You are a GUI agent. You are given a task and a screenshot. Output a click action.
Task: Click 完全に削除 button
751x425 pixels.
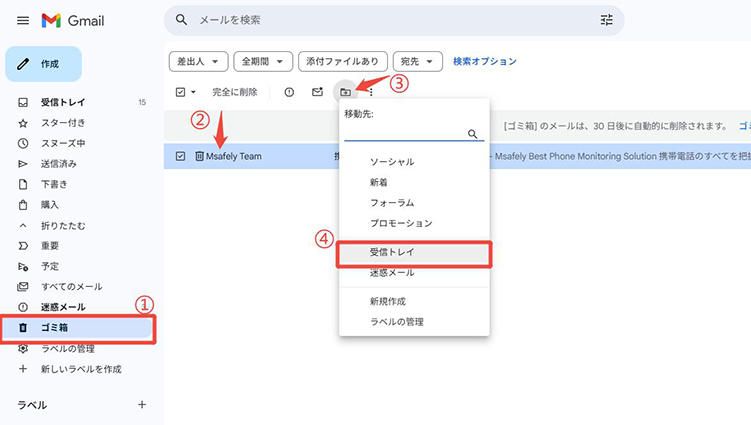[235, 92]
